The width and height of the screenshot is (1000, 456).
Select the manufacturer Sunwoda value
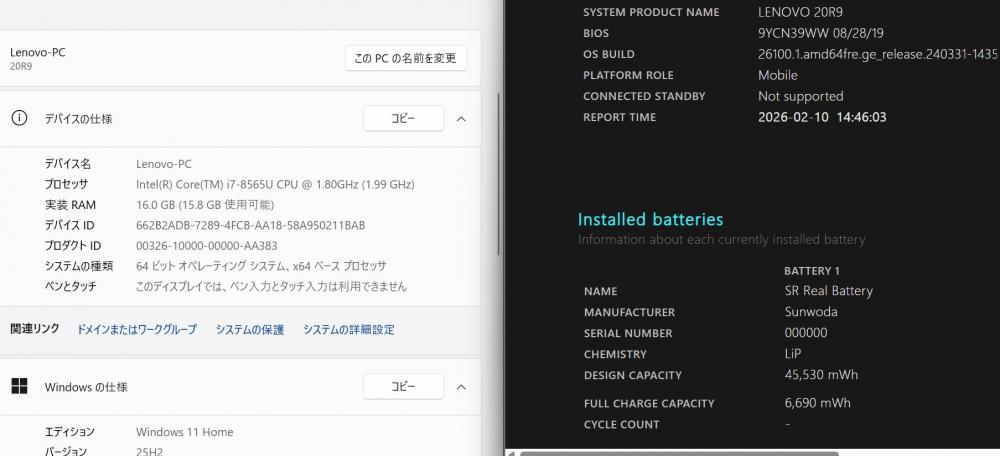(x=811, y=312)
